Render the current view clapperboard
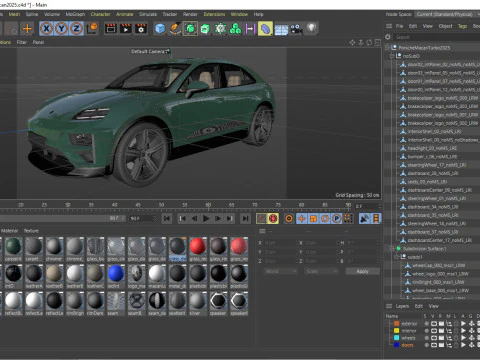Screen dimensions: 480x360 [111, 29]
